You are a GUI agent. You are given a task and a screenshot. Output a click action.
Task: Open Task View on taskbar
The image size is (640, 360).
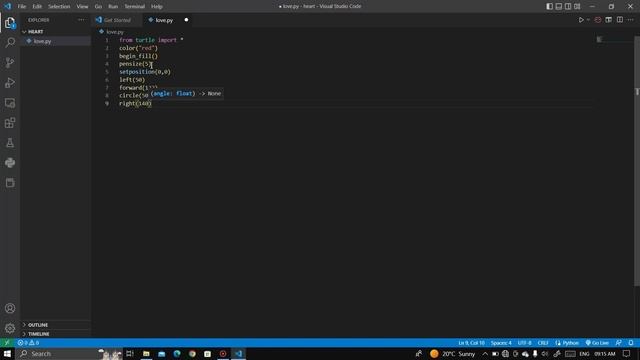coord(130,353)
